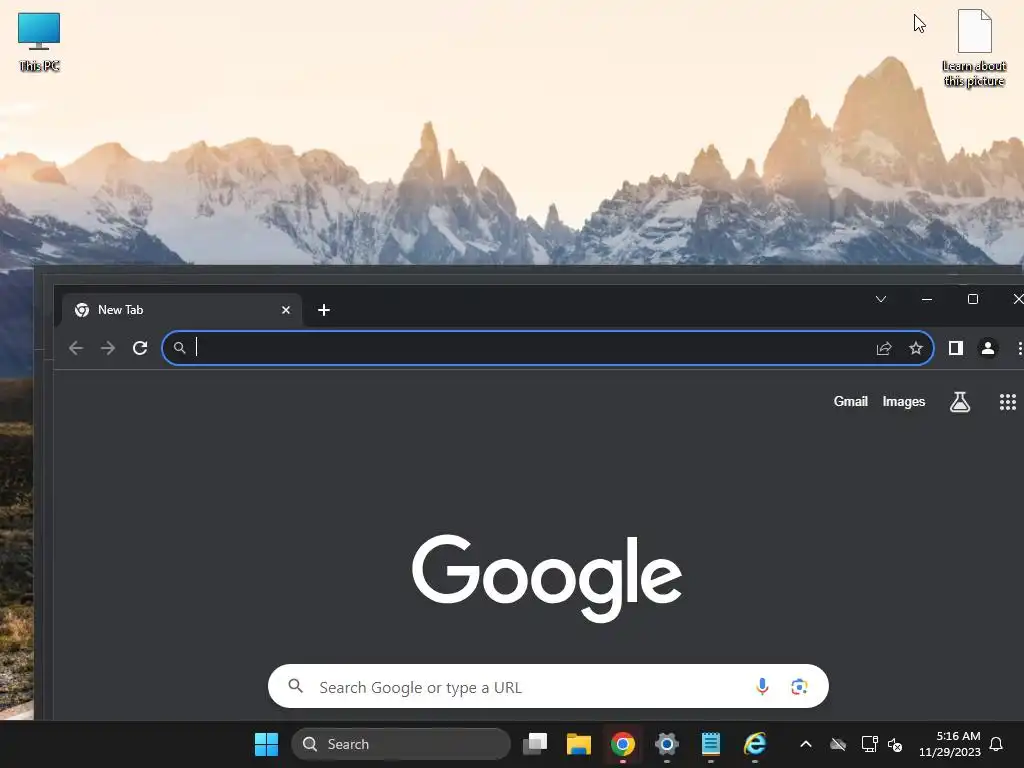Screen dimensions: 1024x768
Task: Start voice search with the microphone icon
Action: tap(761, 686)
